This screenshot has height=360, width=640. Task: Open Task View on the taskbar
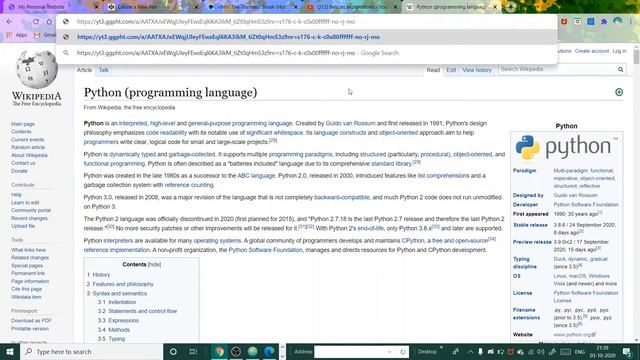pos(193,351)
